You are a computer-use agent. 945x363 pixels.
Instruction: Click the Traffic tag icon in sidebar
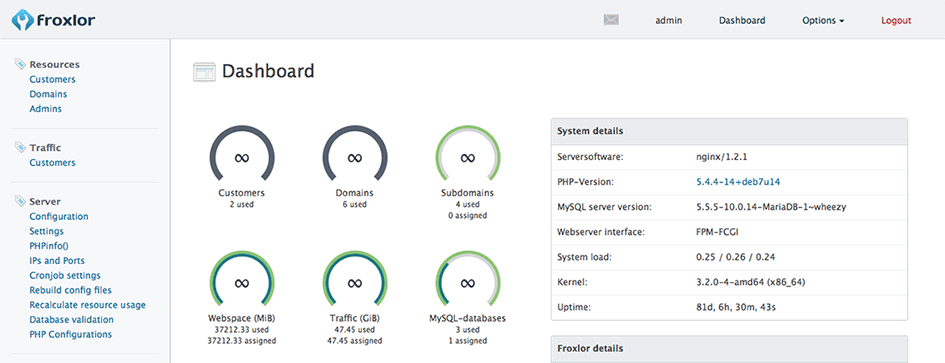point(20,147)
